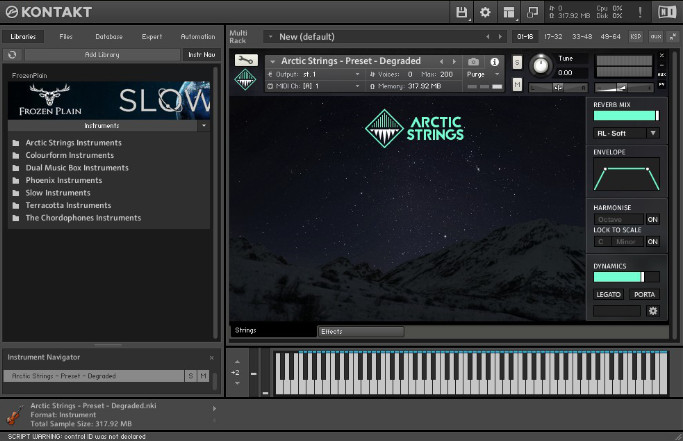683x441 pixels.
Task: Adjust Dynamics slider
Action: tap(626, 277)
